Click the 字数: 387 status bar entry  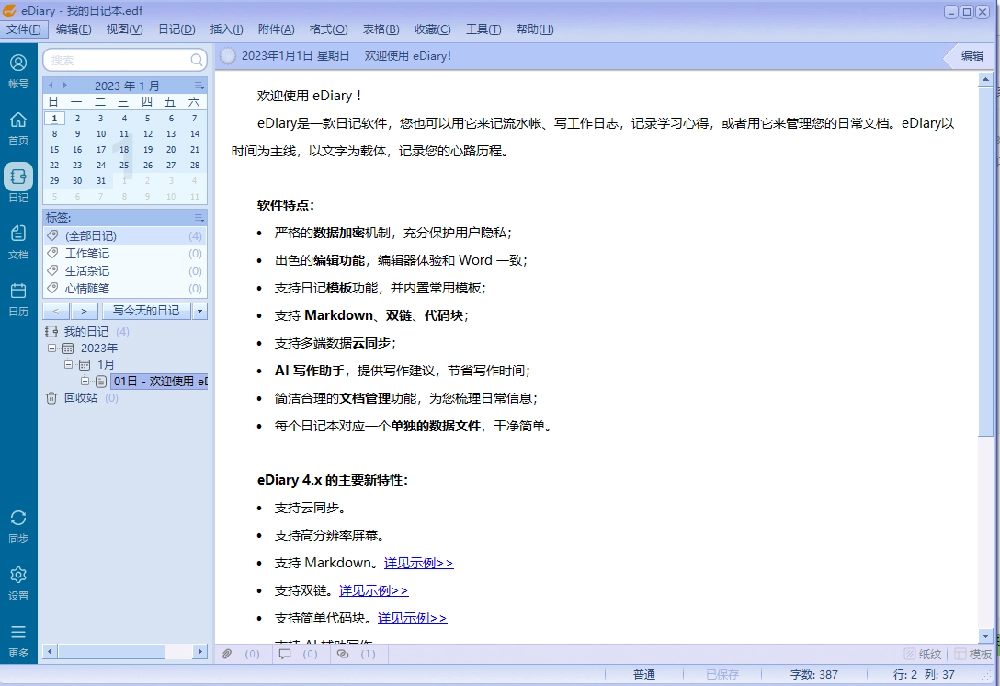tap(814, 675)
